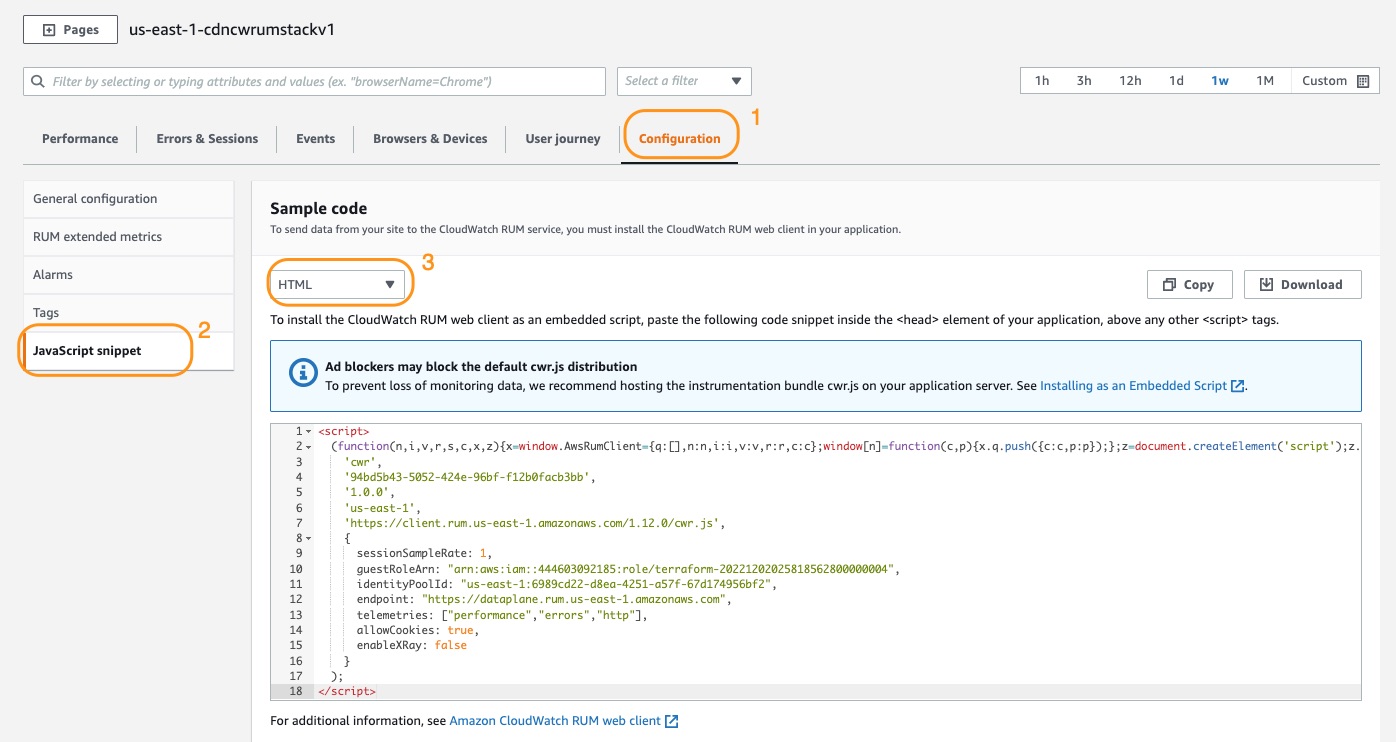Choose the 1h time range
The width and height of the screenshot is (1396, 742).
point(1042,81)
